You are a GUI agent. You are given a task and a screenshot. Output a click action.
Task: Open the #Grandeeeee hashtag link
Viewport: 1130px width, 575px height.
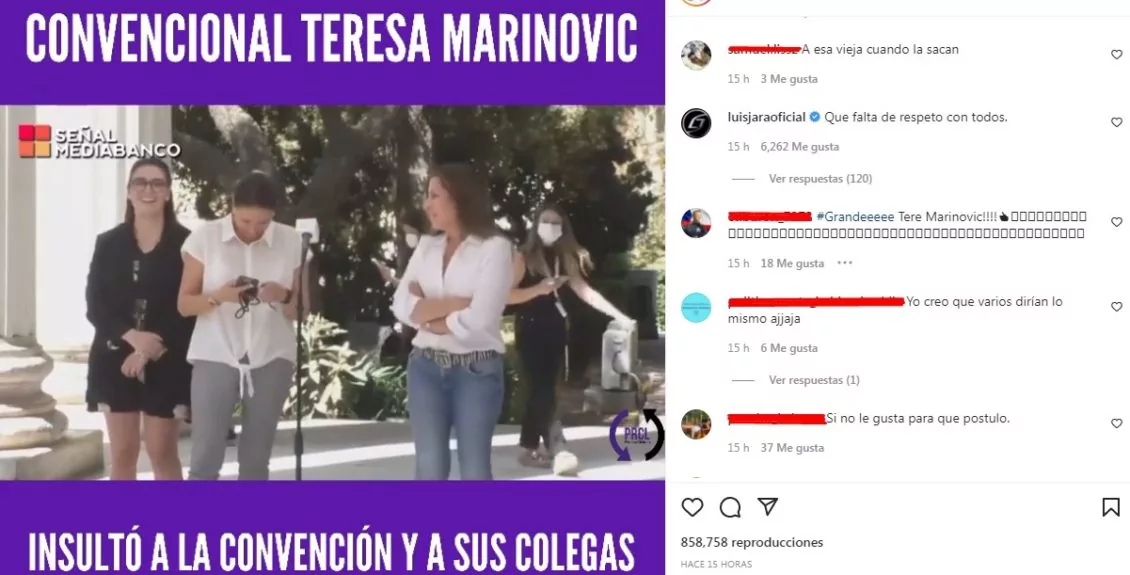point(855,217)
